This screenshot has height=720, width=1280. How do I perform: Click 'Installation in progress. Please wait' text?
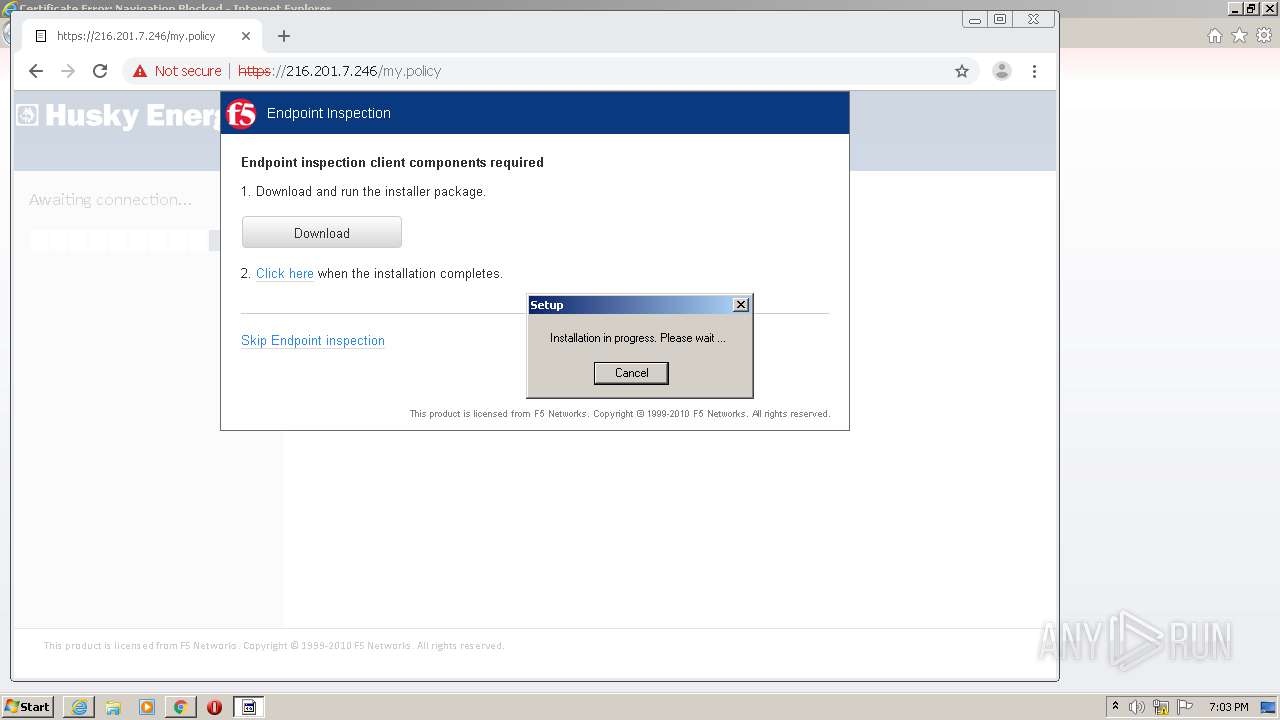638,338
